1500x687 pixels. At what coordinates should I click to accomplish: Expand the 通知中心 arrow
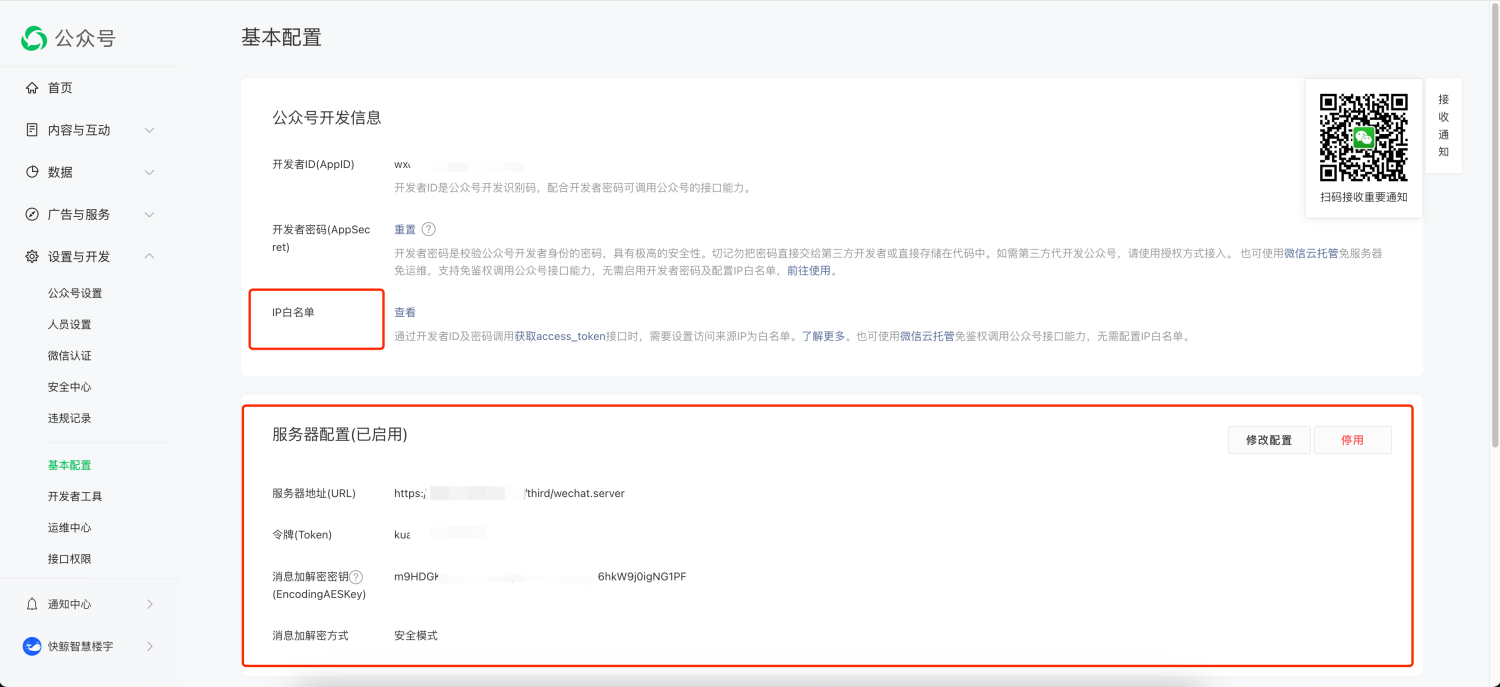[x=150, y=604]
